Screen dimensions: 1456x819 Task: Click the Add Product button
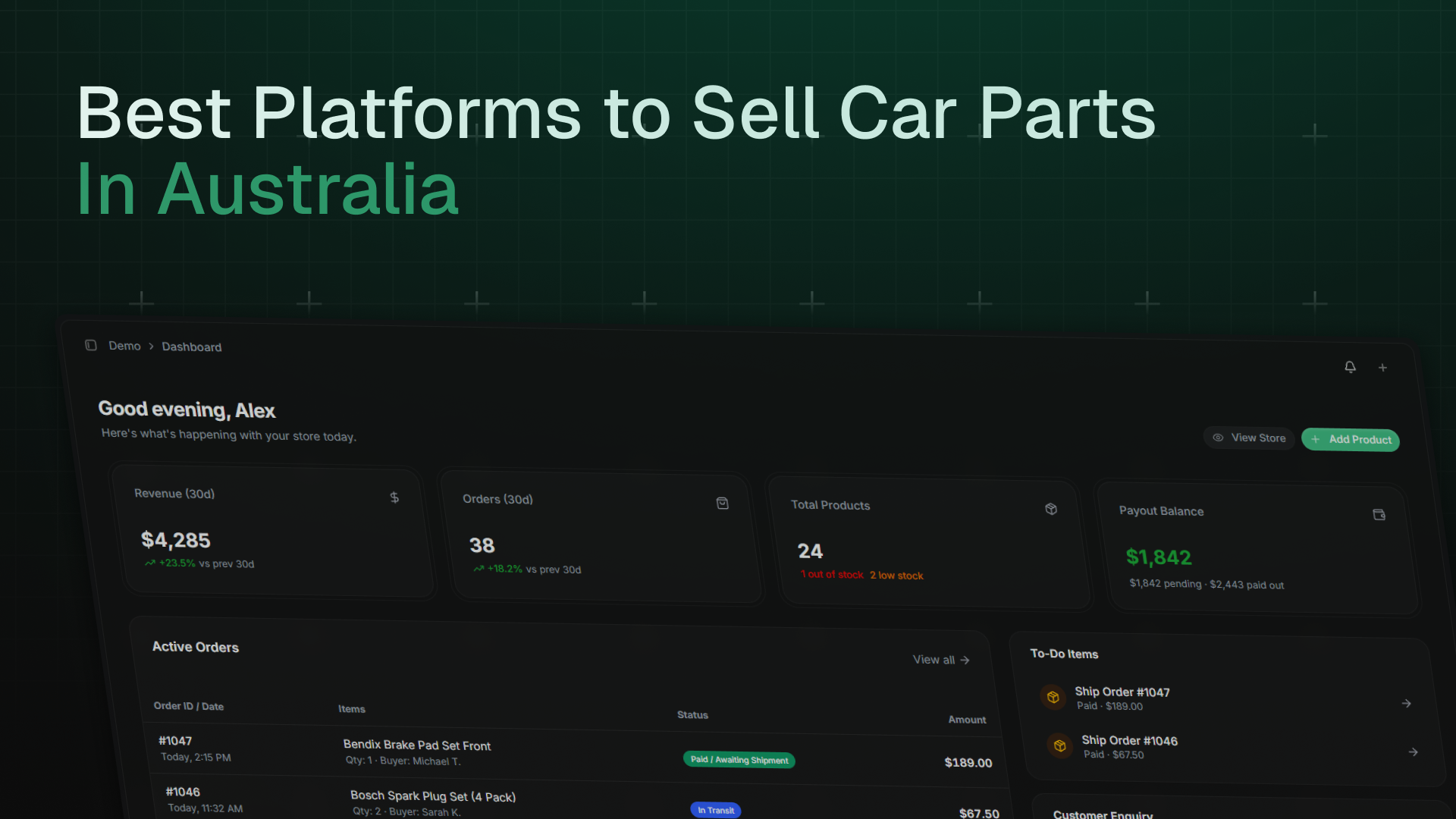[x=1351, y=439]
